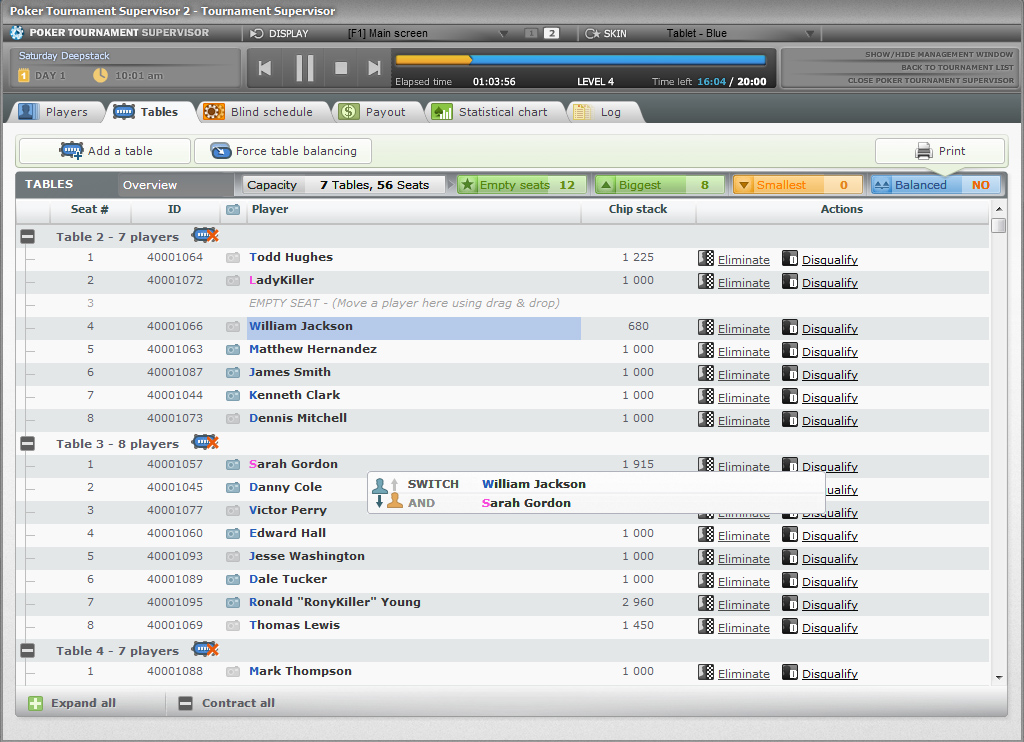Click Force table balancing button

click(x=283, y=151)
